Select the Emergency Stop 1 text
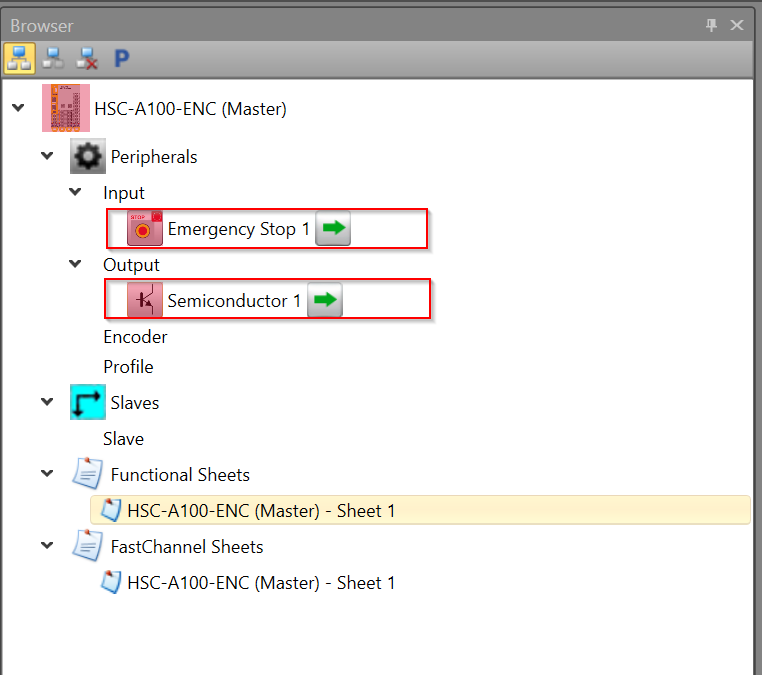This screenshot has height=675, width=762. pyautogui.click(x=238, y=229)
